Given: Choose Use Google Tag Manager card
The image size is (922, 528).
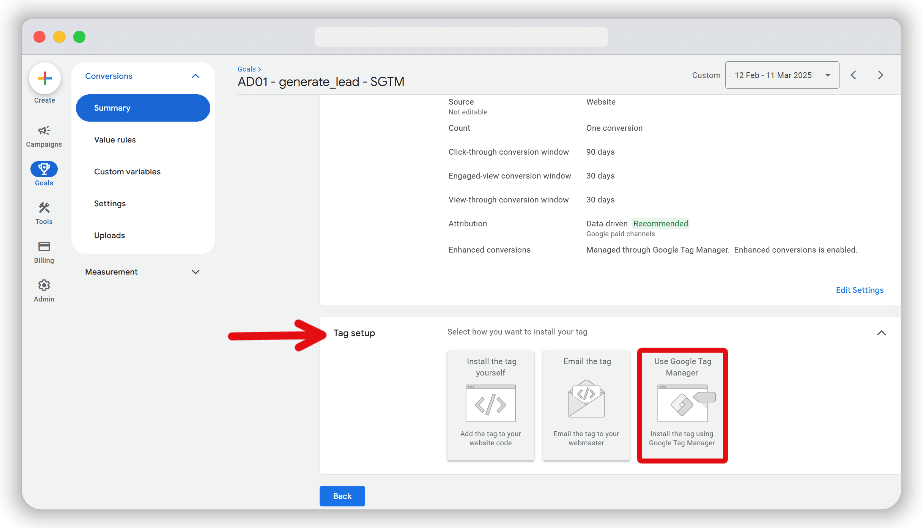Looking at the screenshot, I should point(682,405).
